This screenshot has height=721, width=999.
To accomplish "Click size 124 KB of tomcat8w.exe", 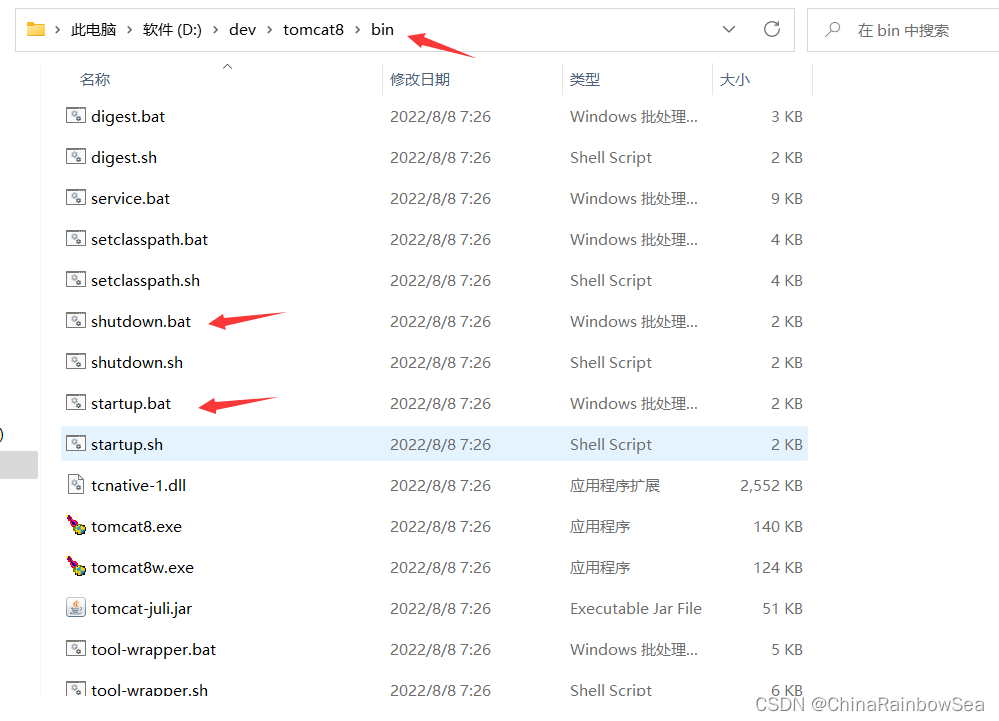I will coord(778,568).
